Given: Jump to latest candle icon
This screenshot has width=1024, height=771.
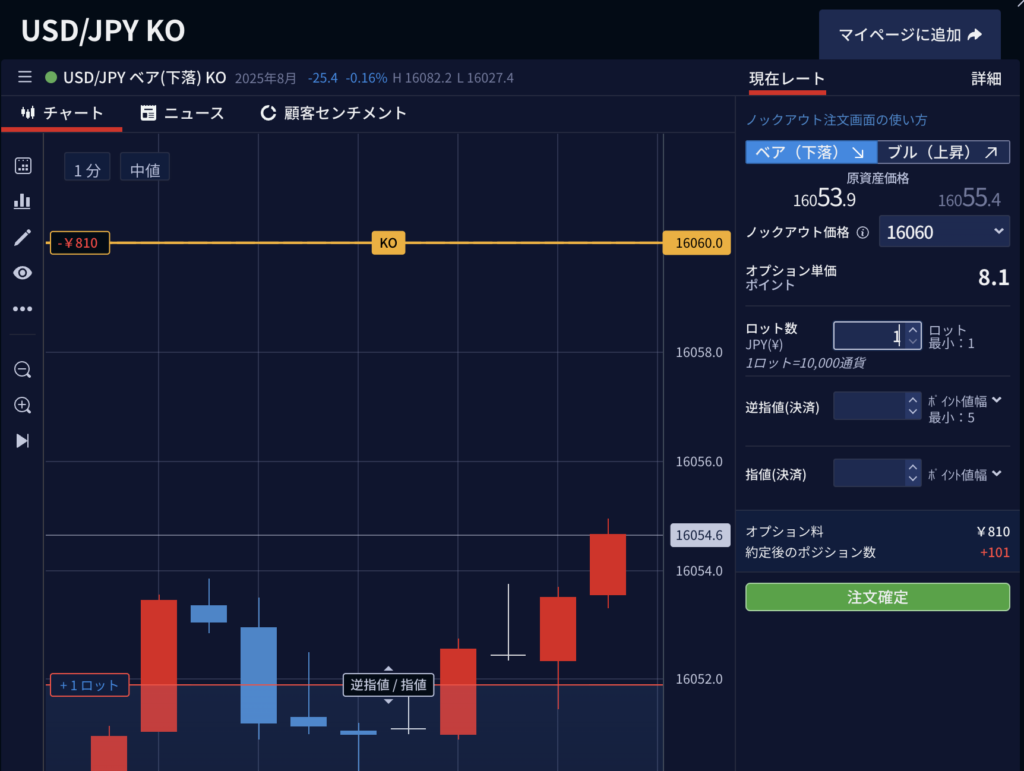Looking at the screenshot, I should click(x=22, y=441).
